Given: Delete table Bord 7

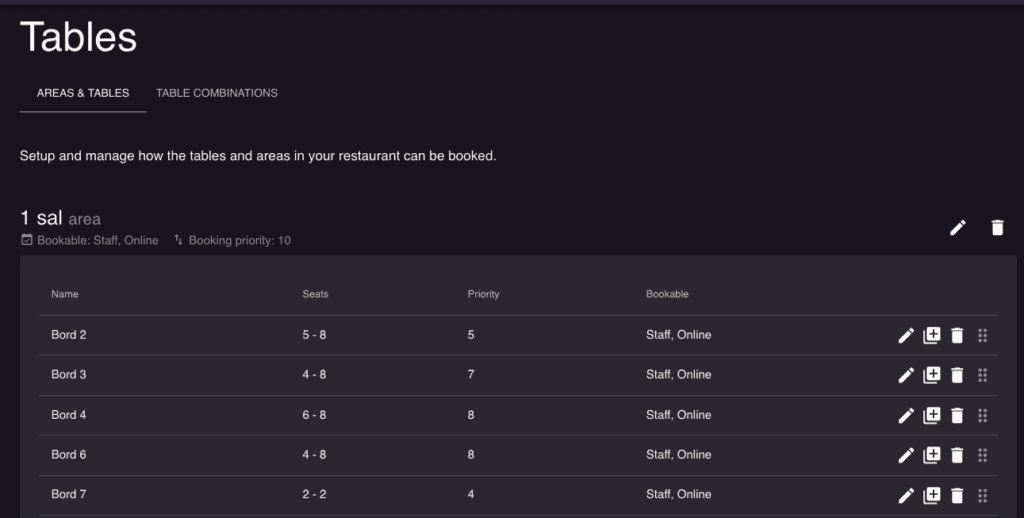Looking at the screenshot, I should pyautogui.click(x=957, y=495).
